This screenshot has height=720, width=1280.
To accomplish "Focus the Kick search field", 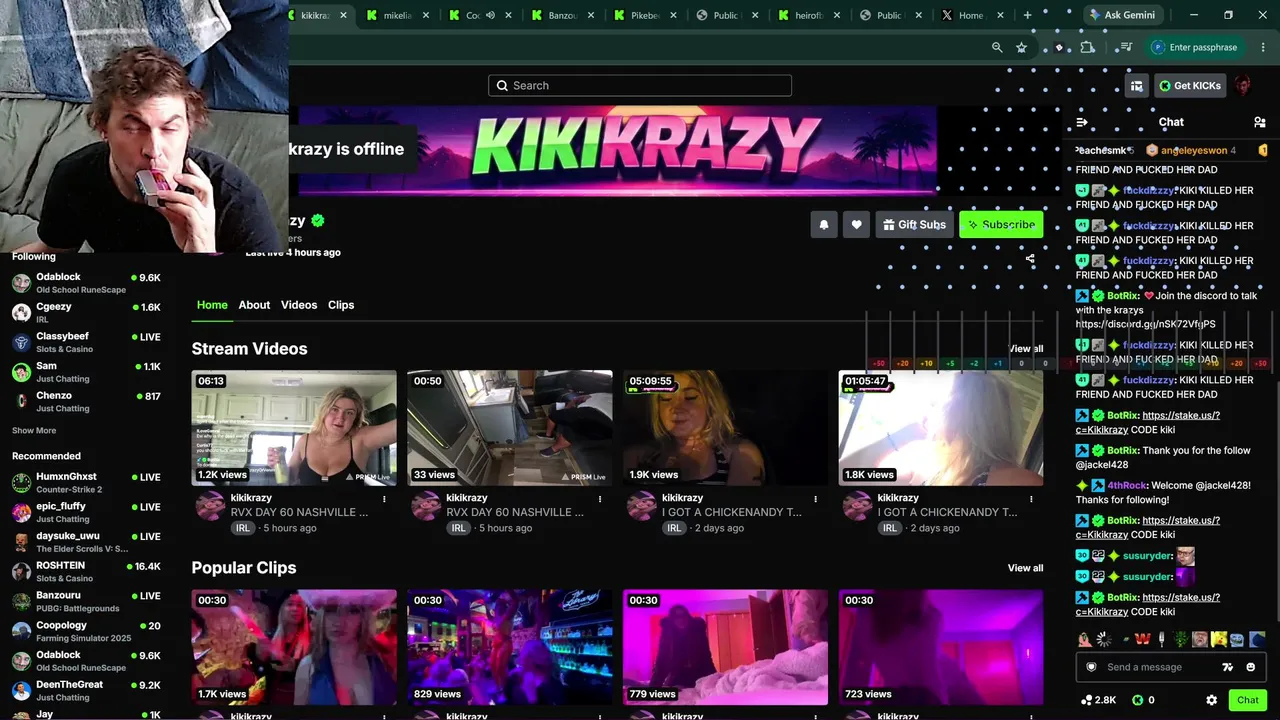I will click(640, 86).
